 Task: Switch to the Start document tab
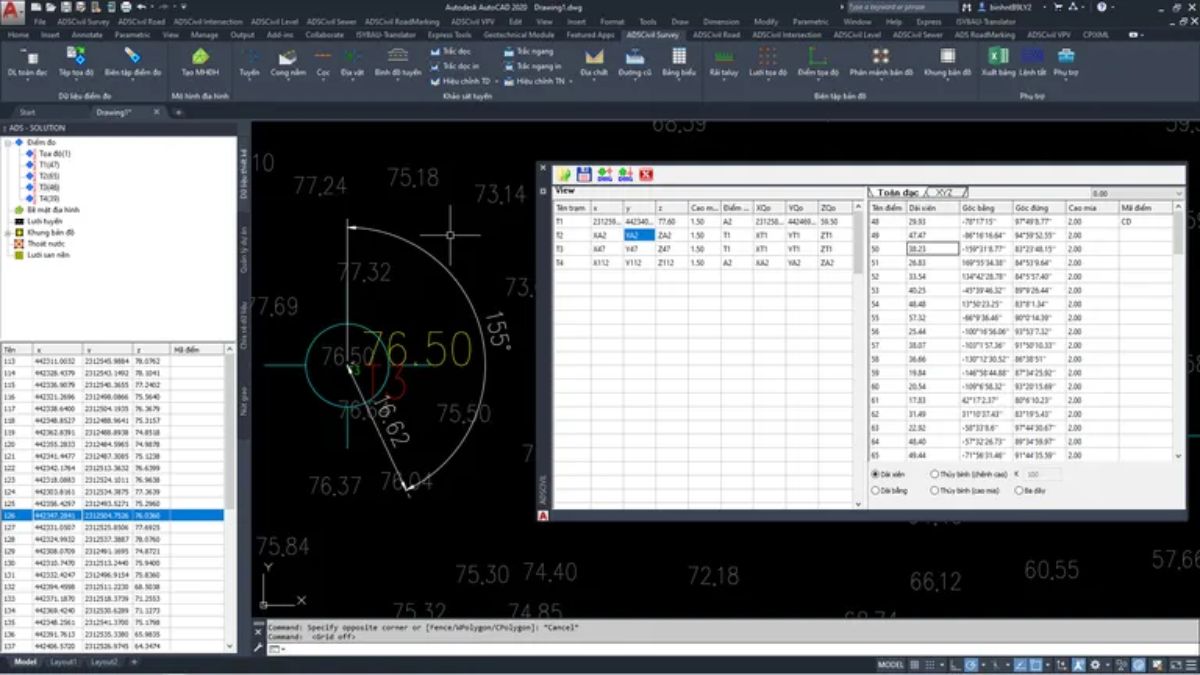click(27, 112)
